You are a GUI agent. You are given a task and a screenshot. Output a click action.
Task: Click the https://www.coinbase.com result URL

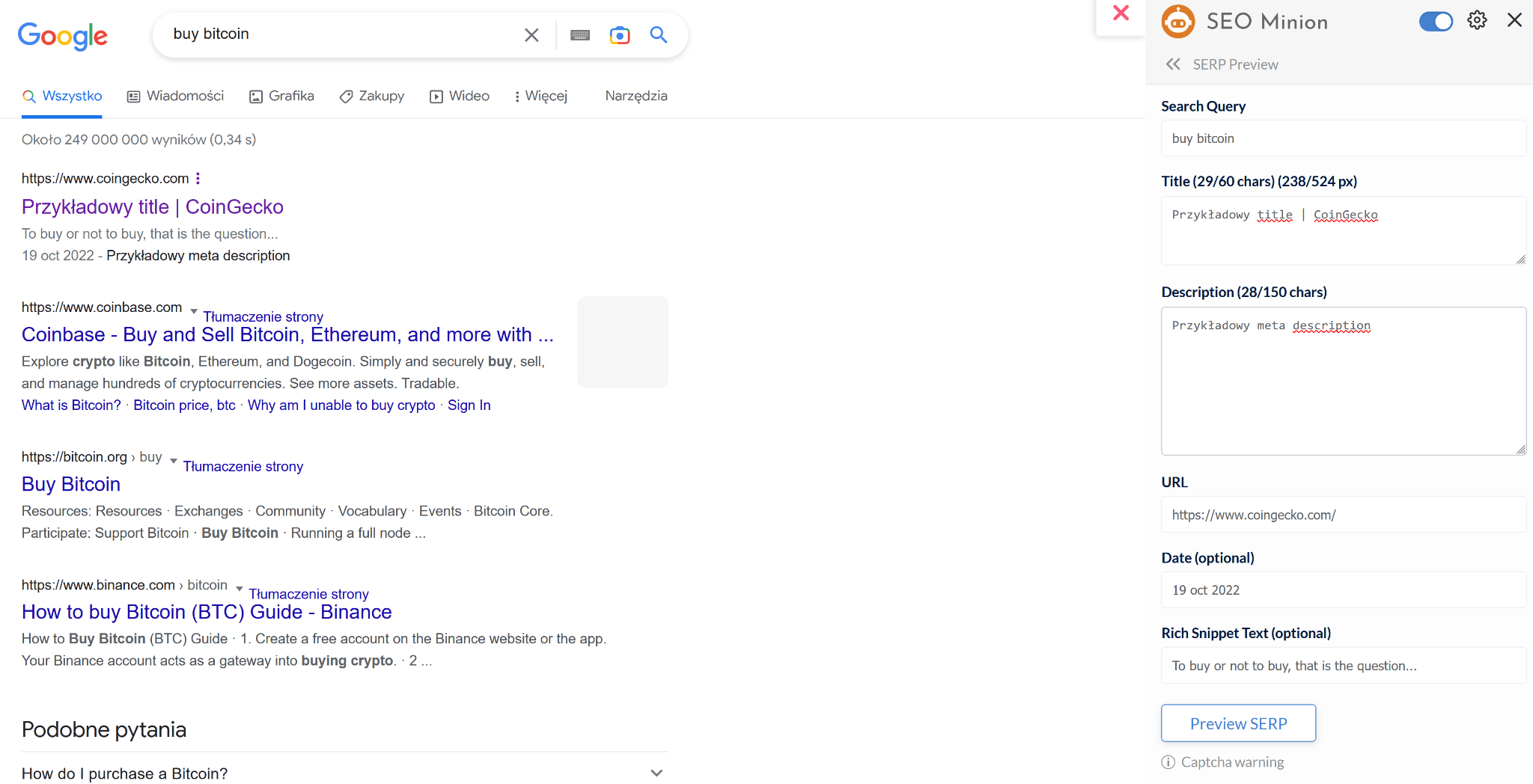[102, 307]
